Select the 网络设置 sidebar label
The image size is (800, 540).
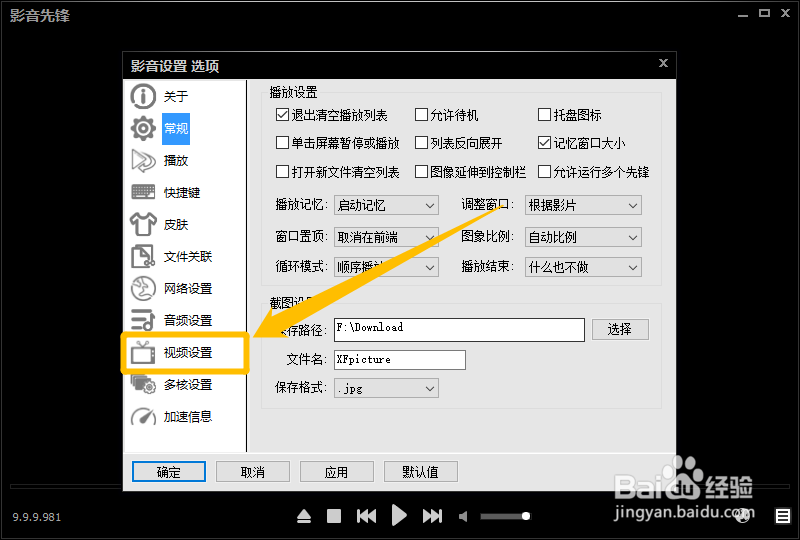188,288
